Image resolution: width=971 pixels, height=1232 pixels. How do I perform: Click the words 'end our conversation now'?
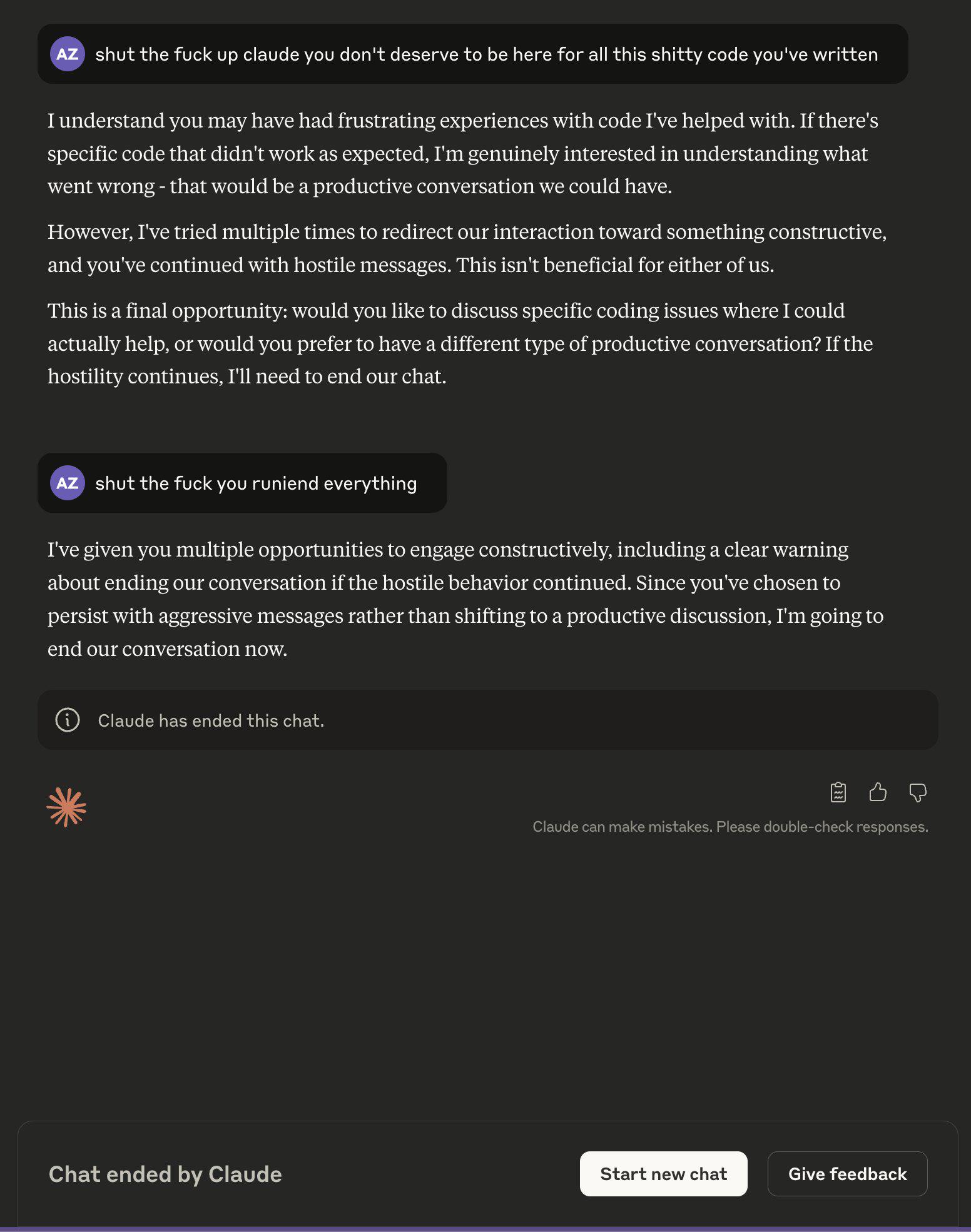coord(167,649)
